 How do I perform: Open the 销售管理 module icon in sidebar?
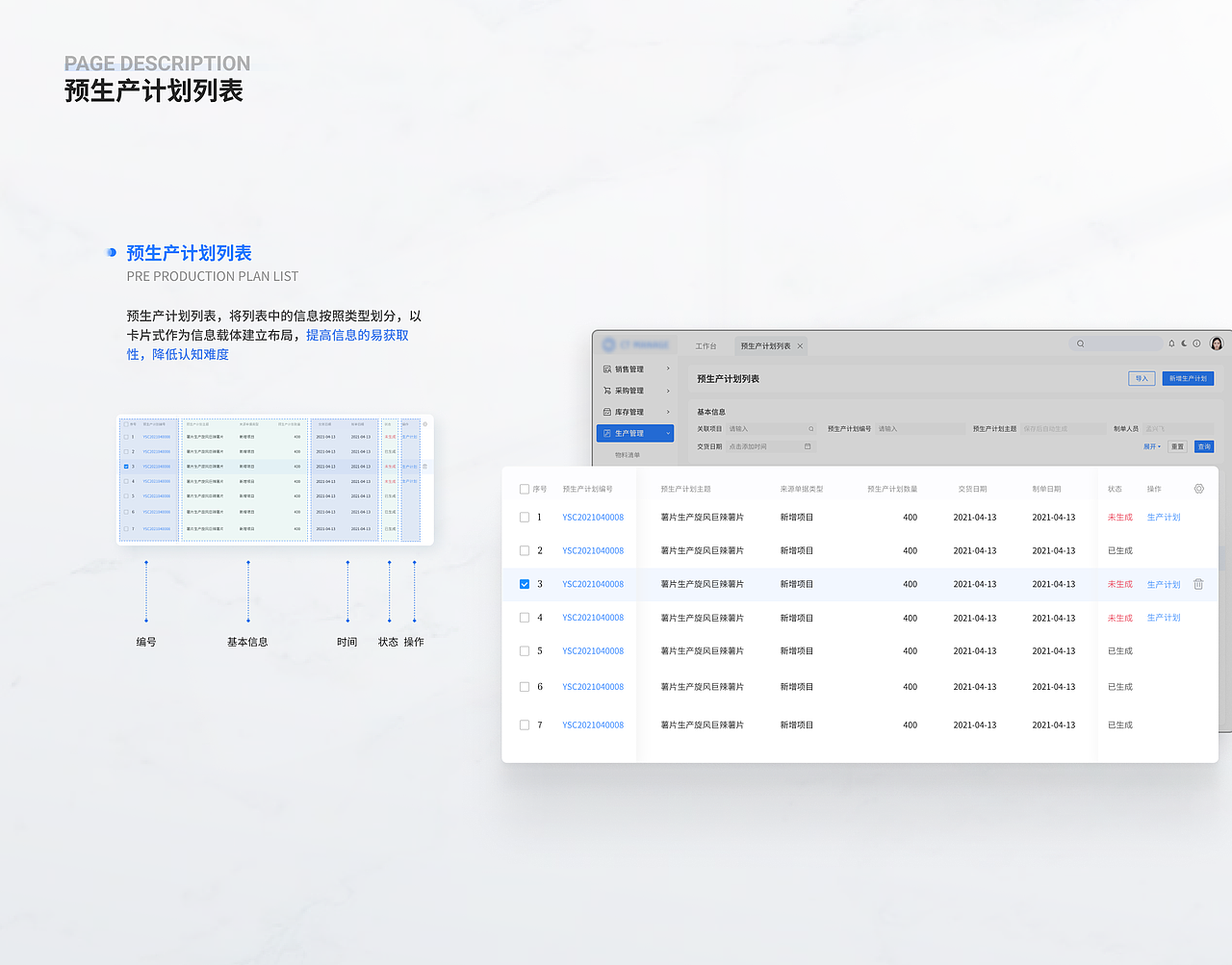click(x=608, y=368)
